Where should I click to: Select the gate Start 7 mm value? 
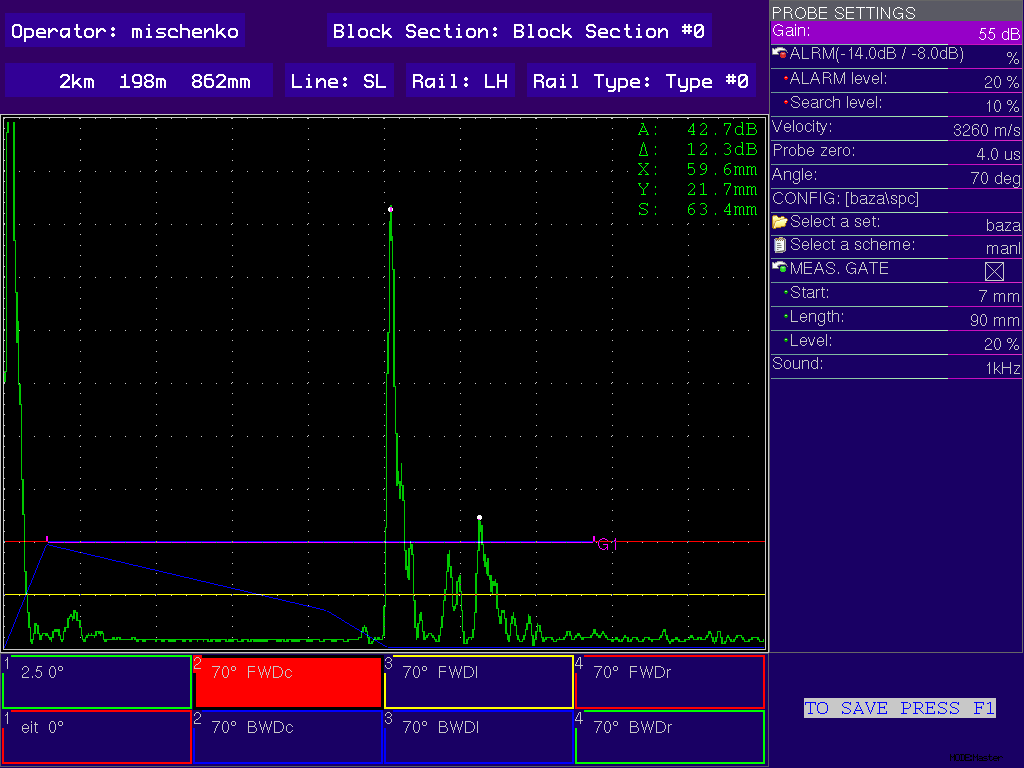point(896,294)
